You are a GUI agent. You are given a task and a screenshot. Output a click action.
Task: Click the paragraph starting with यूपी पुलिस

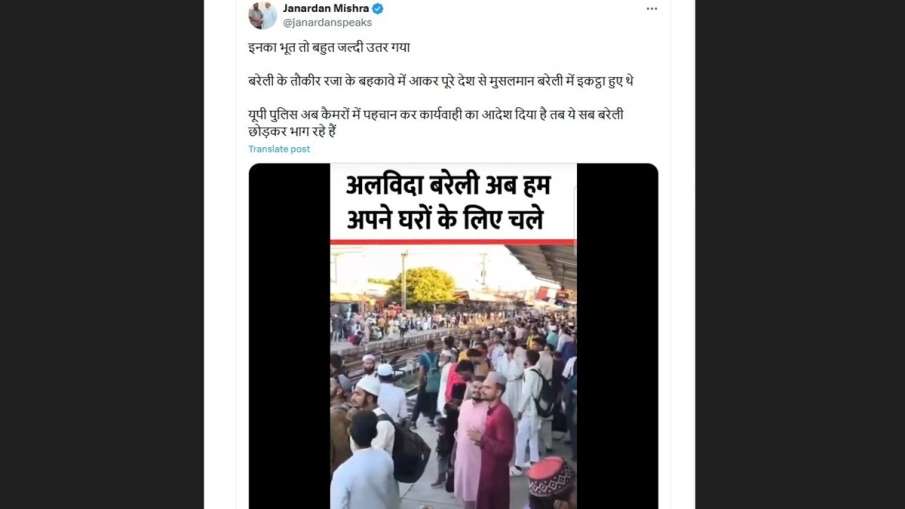coord(436,123)
